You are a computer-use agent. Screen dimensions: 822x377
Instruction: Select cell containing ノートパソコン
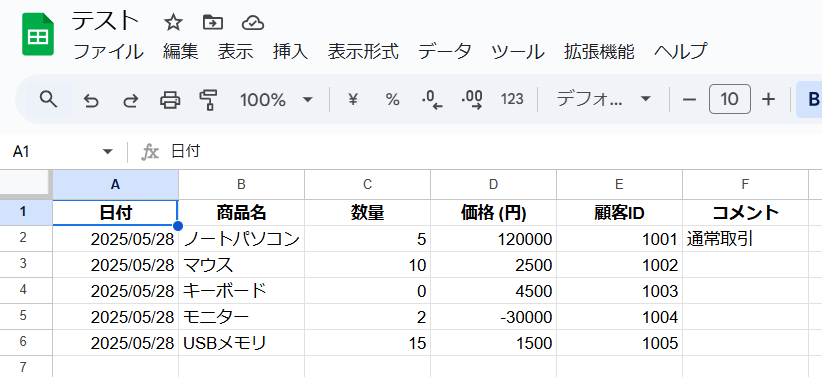point(242,239)
